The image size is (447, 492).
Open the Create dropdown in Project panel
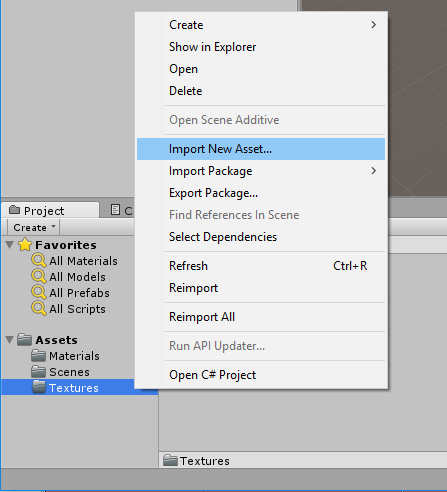33,227
